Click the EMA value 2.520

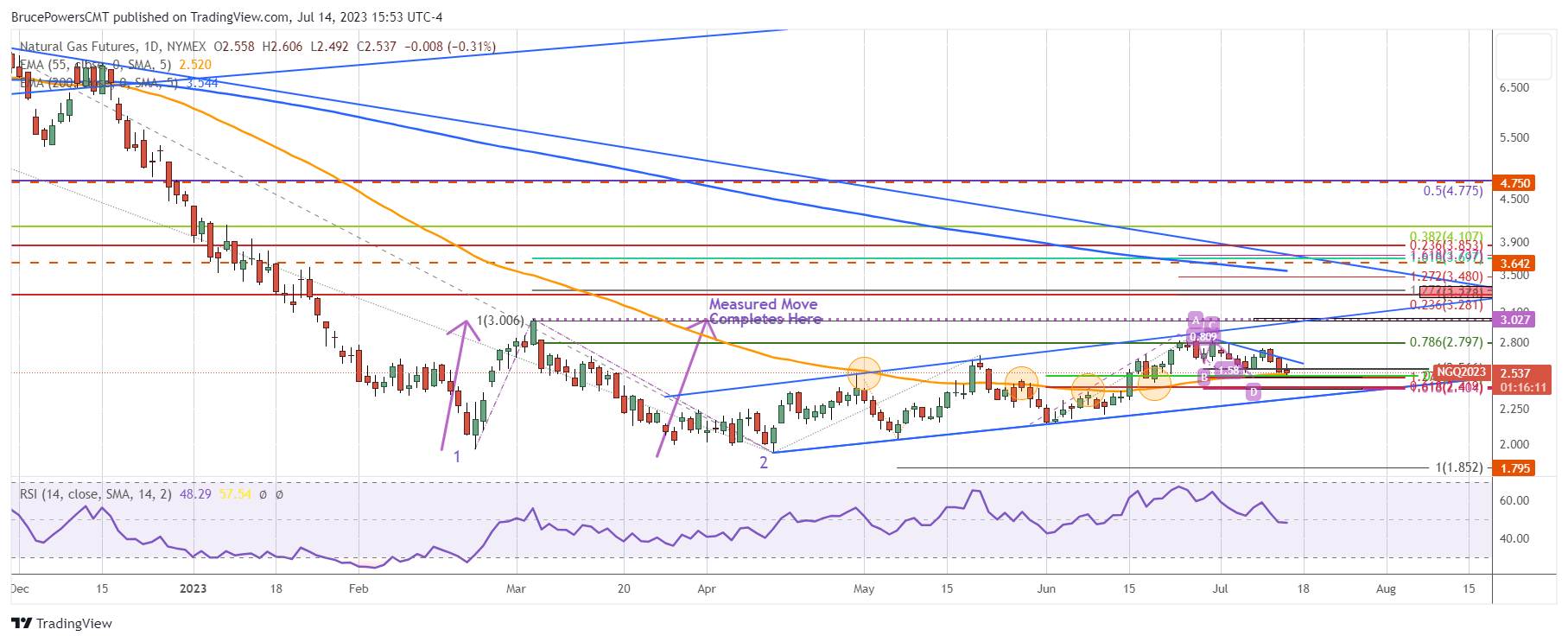click(x=195, y=65)
